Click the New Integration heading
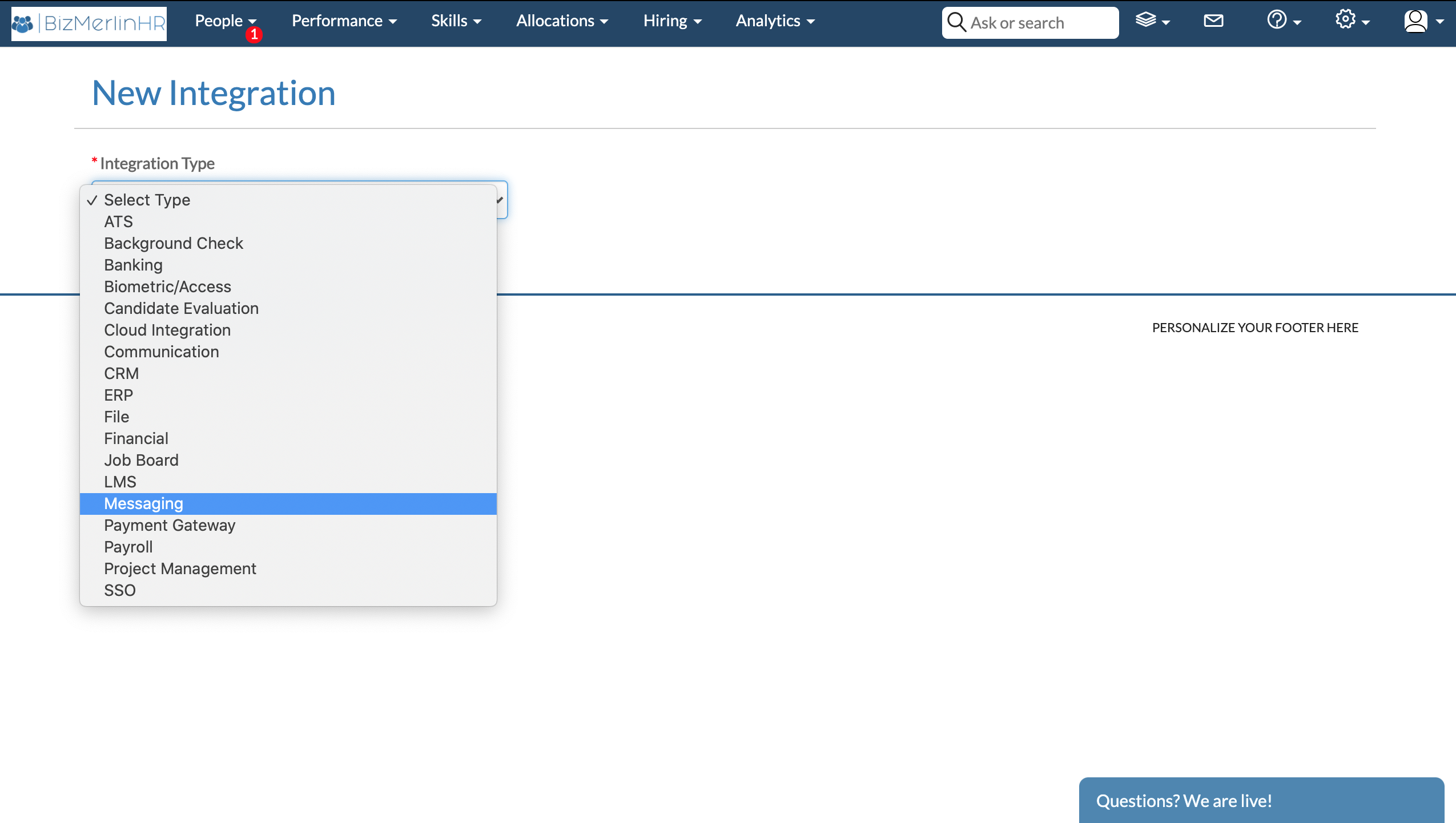Image resolution: width=1456 pixels, height=823 pixels. click(x=214, y=93)
